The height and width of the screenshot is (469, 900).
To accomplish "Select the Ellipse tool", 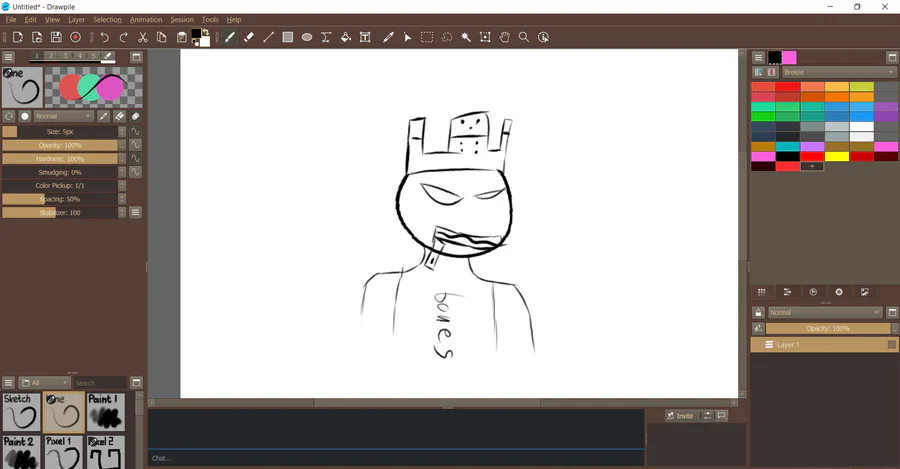I will pos(307,37).
